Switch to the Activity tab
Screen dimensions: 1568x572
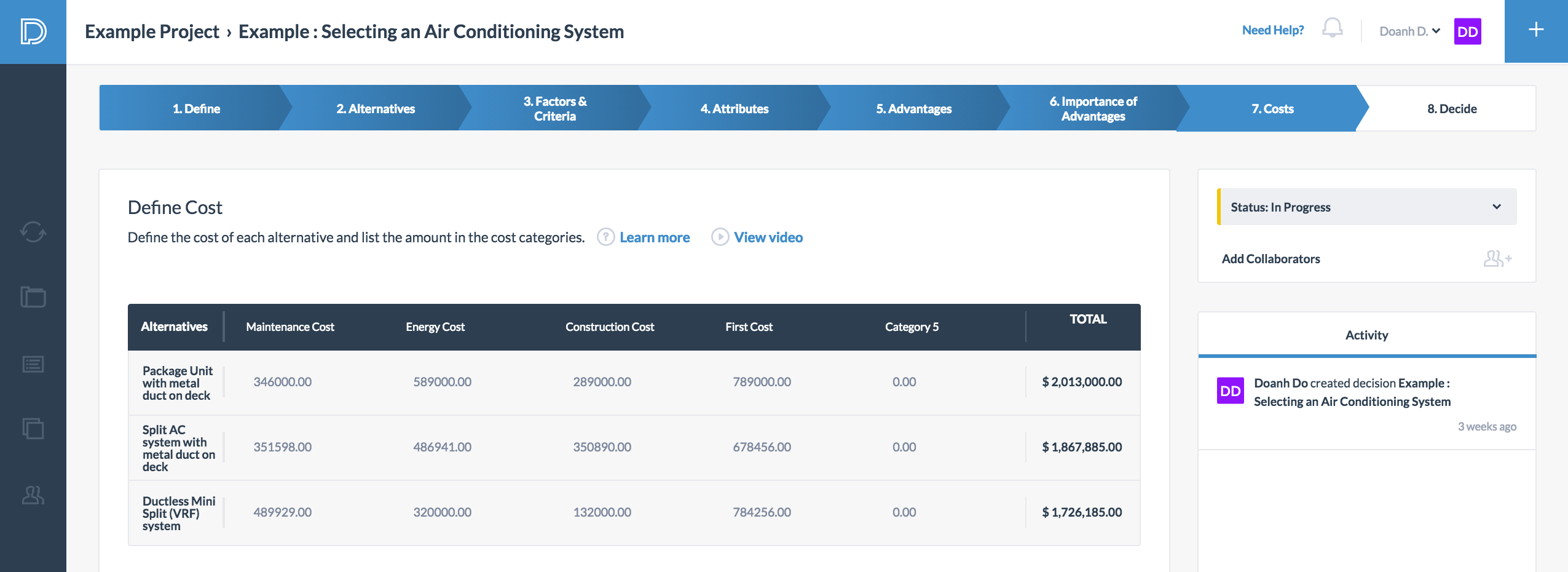(1367, 335)
